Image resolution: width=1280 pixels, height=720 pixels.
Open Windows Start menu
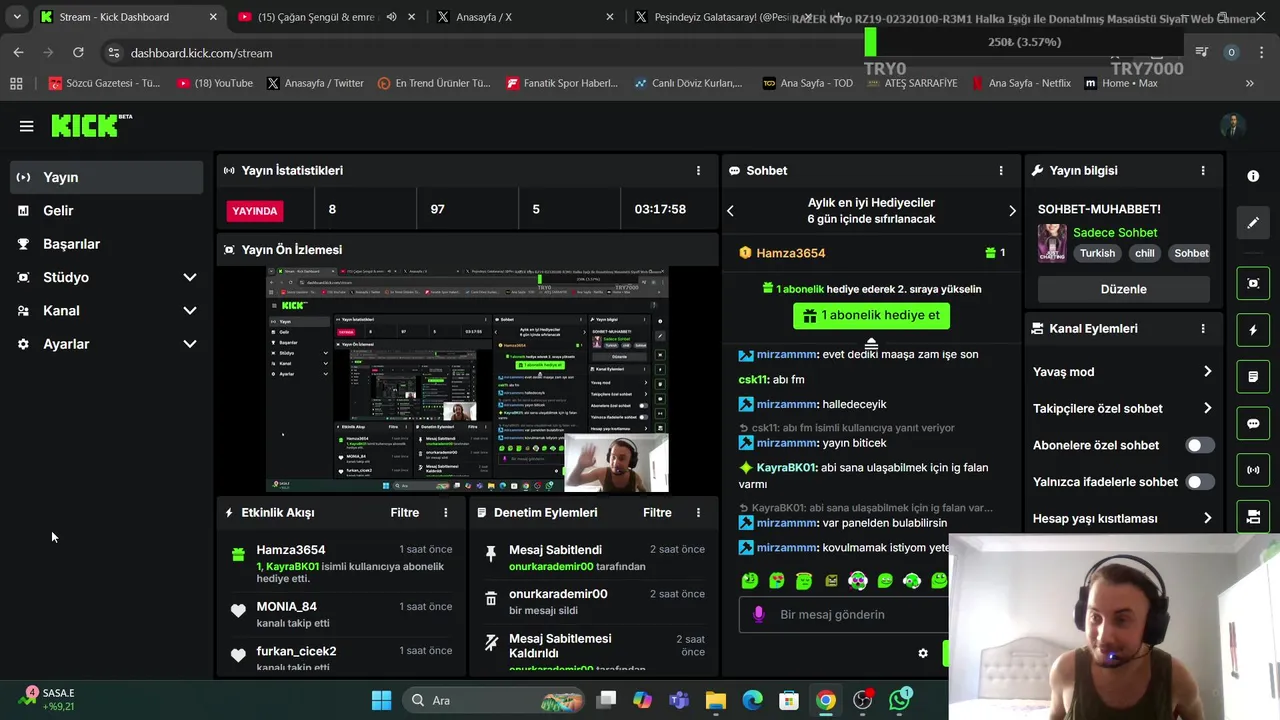[381, 700]
